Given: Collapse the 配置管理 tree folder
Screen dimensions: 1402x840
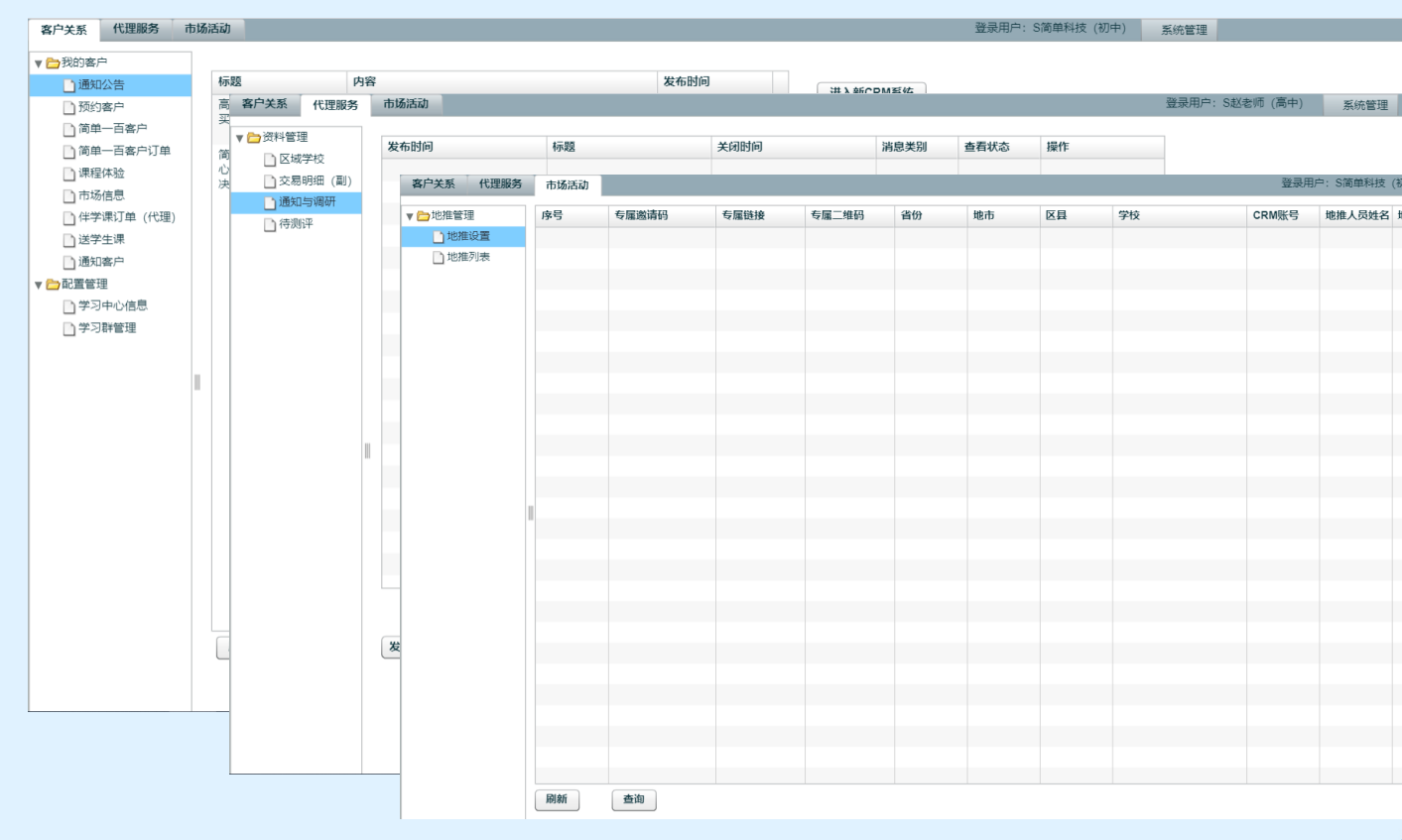Looking at the screenshot, I should point(39,286).
